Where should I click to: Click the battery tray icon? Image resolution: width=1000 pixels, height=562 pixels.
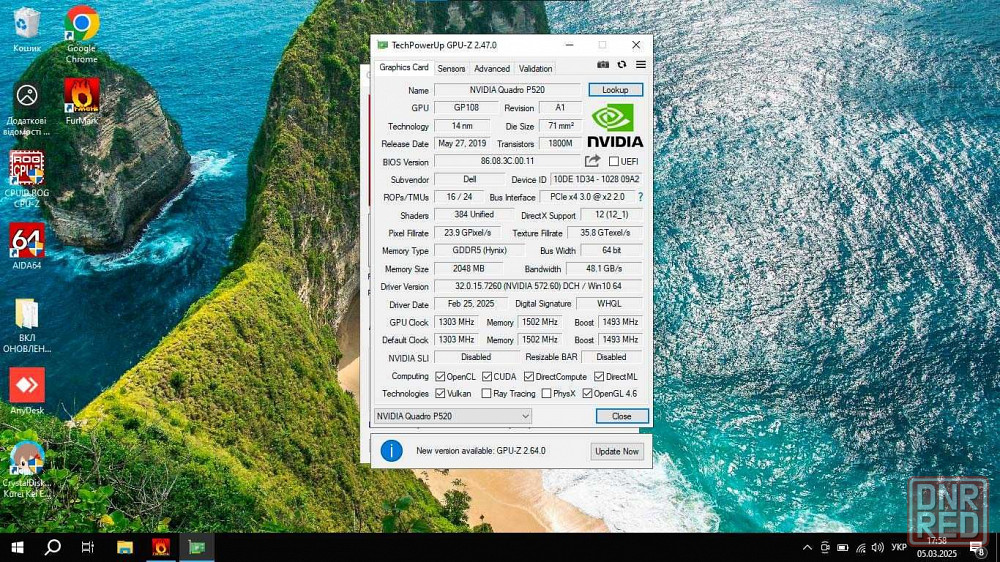[x=842, y=547]
